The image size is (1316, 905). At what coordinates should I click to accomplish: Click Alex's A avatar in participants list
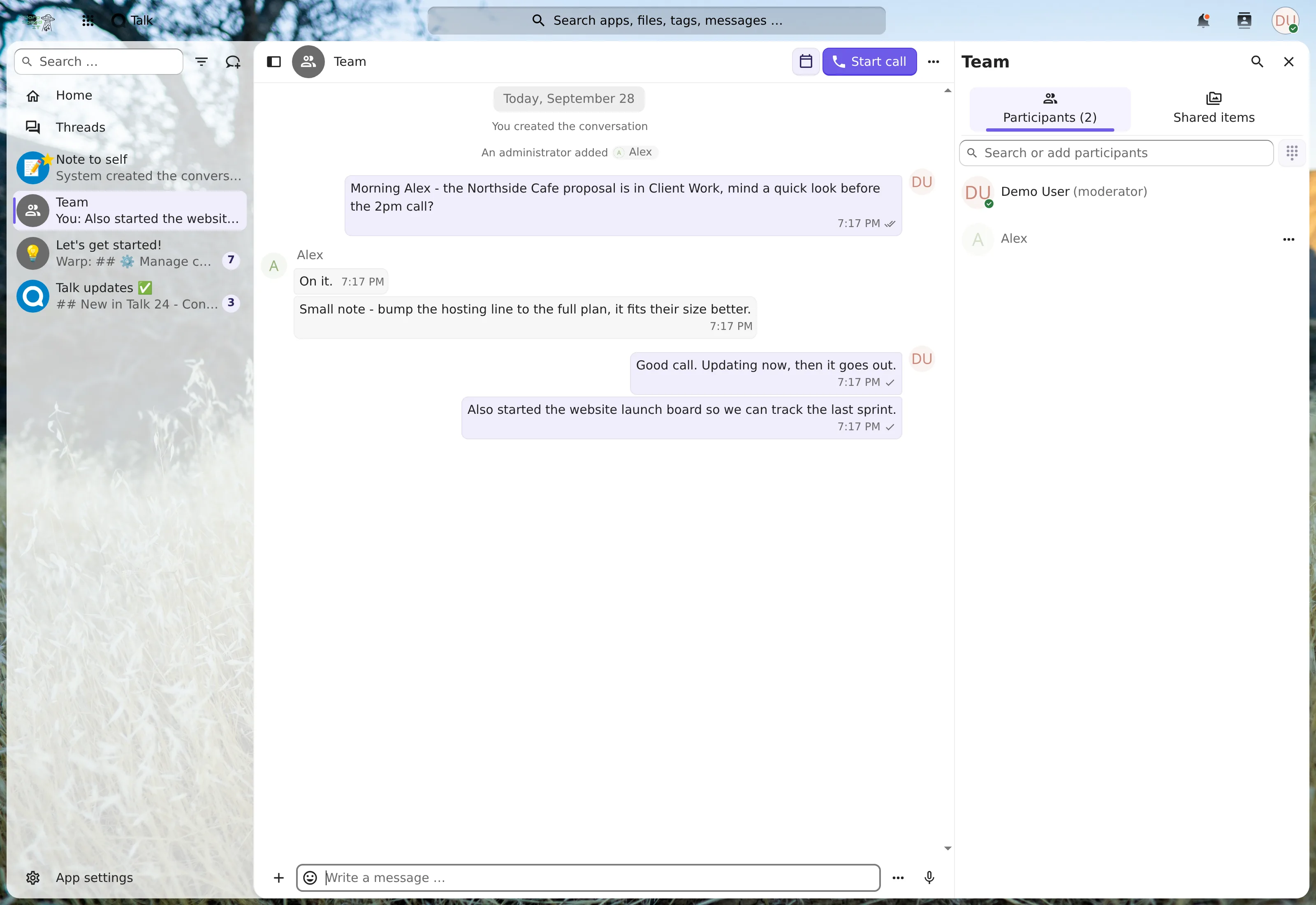point(978,240)
